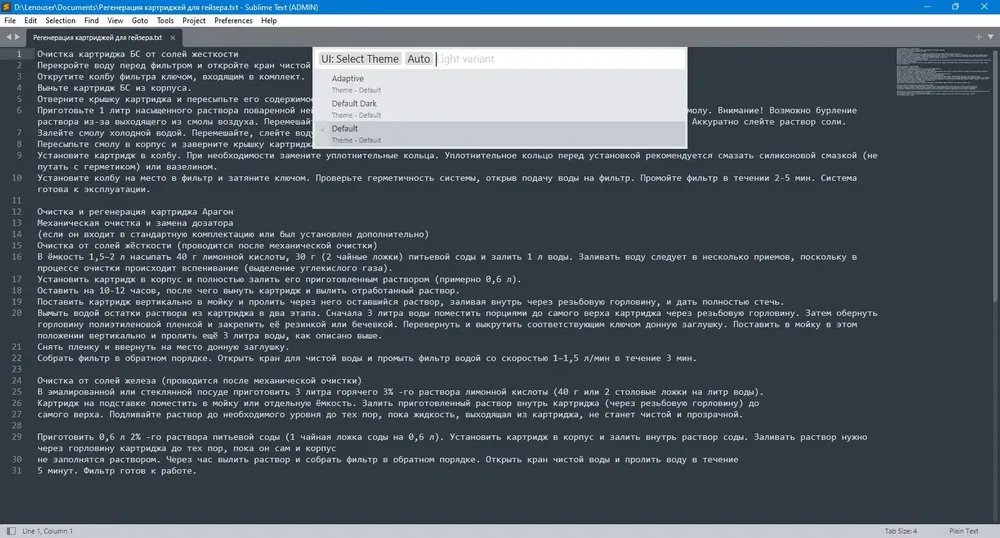Open the tab list dropdown arrow
The image size is (1000, 538).
(x=990, y=37)
